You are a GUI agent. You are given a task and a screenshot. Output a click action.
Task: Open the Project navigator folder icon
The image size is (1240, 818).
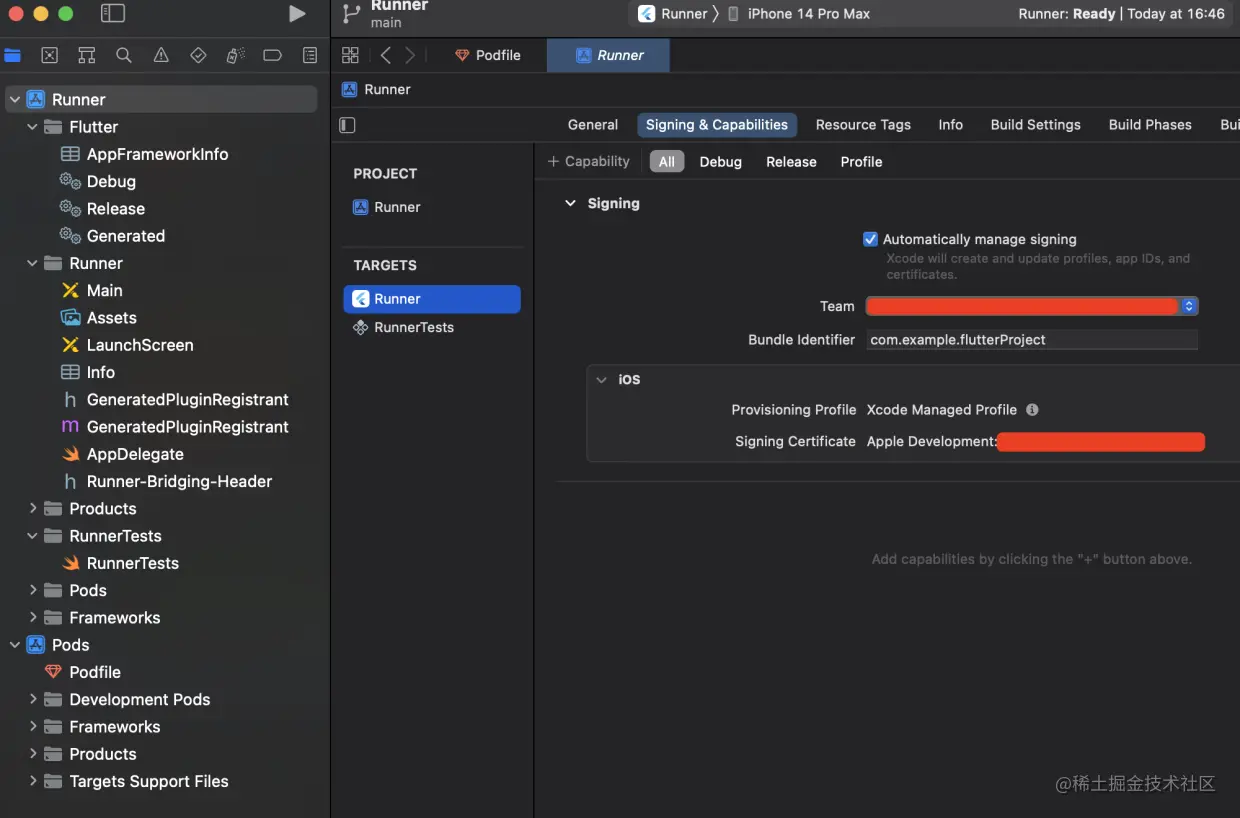[12, 56]
